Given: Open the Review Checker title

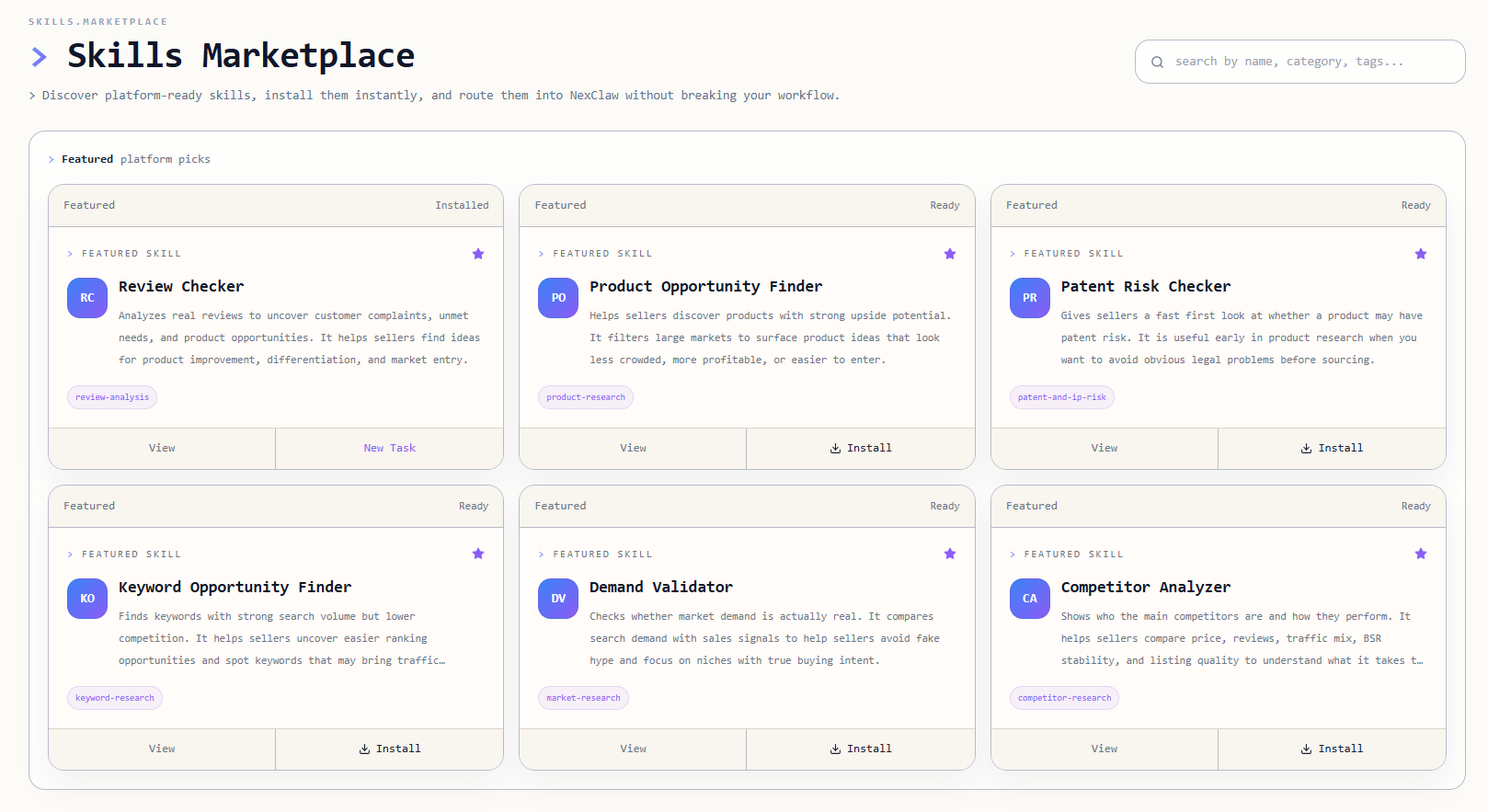Looking at the screenshot, I should [181, 287].
